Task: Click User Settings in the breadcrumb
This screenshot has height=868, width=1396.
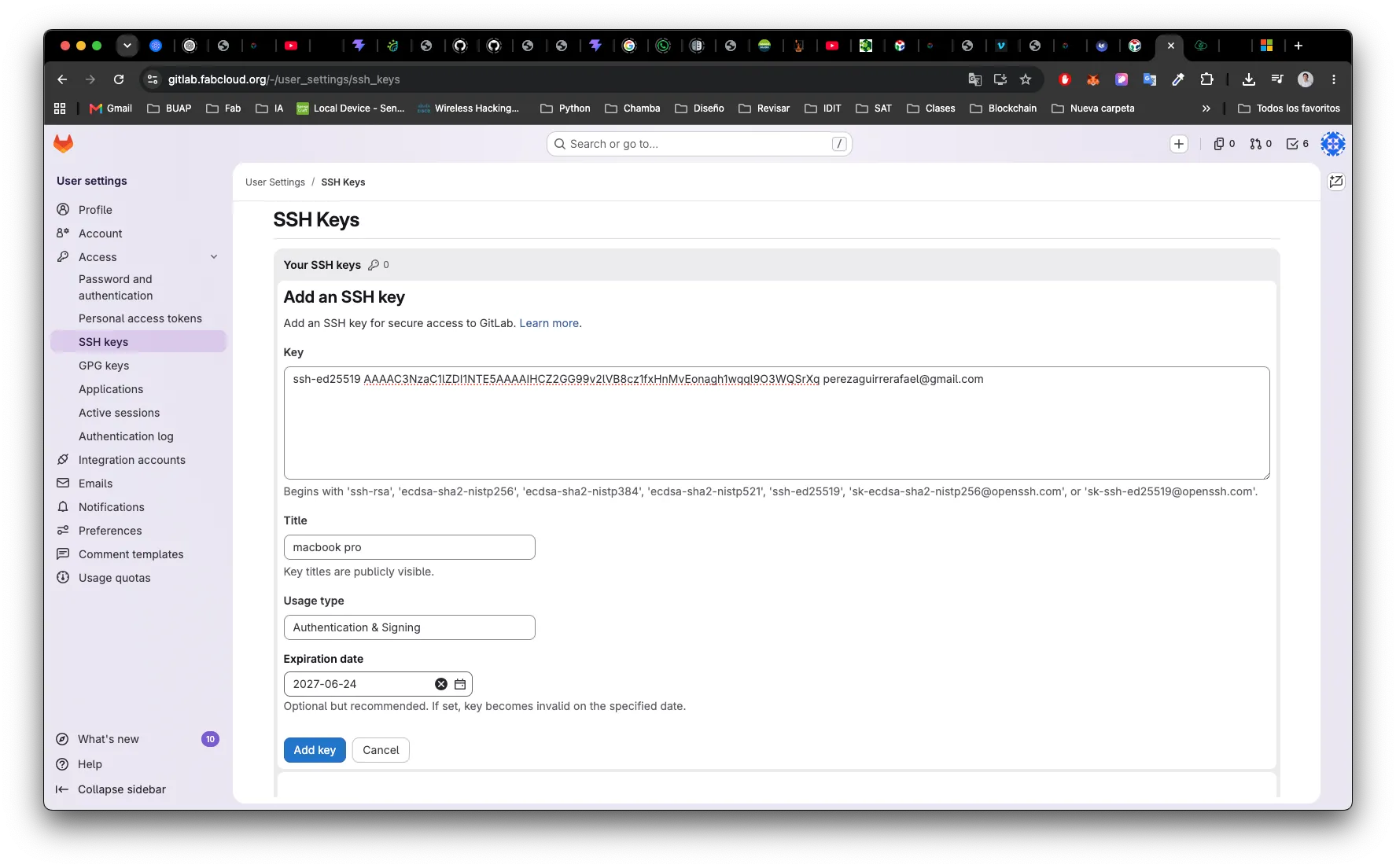Action: pos(275,182)
